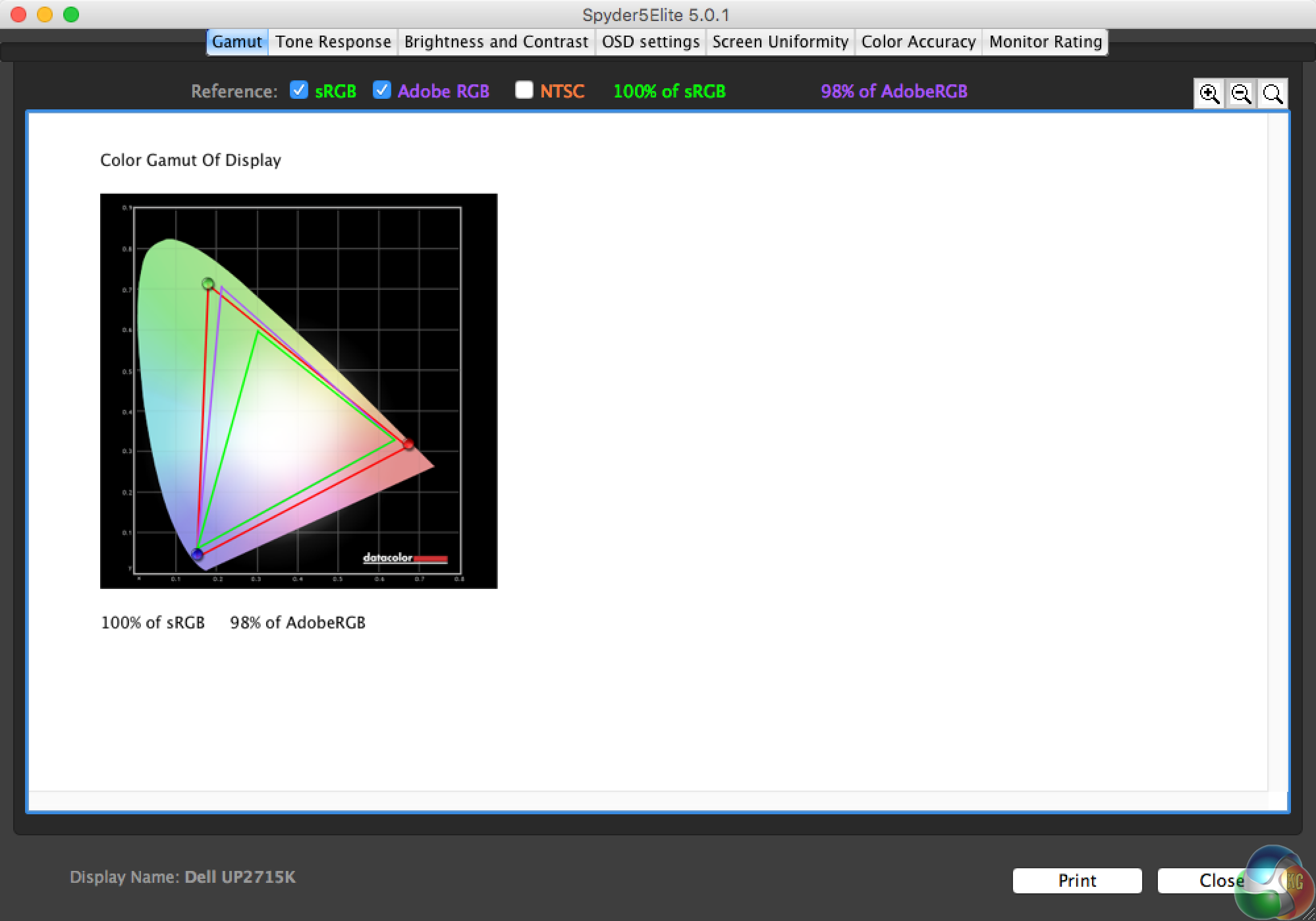Switch to the Tone Response tab
Screen dimensions: 1316x921
tap(333, 42)
